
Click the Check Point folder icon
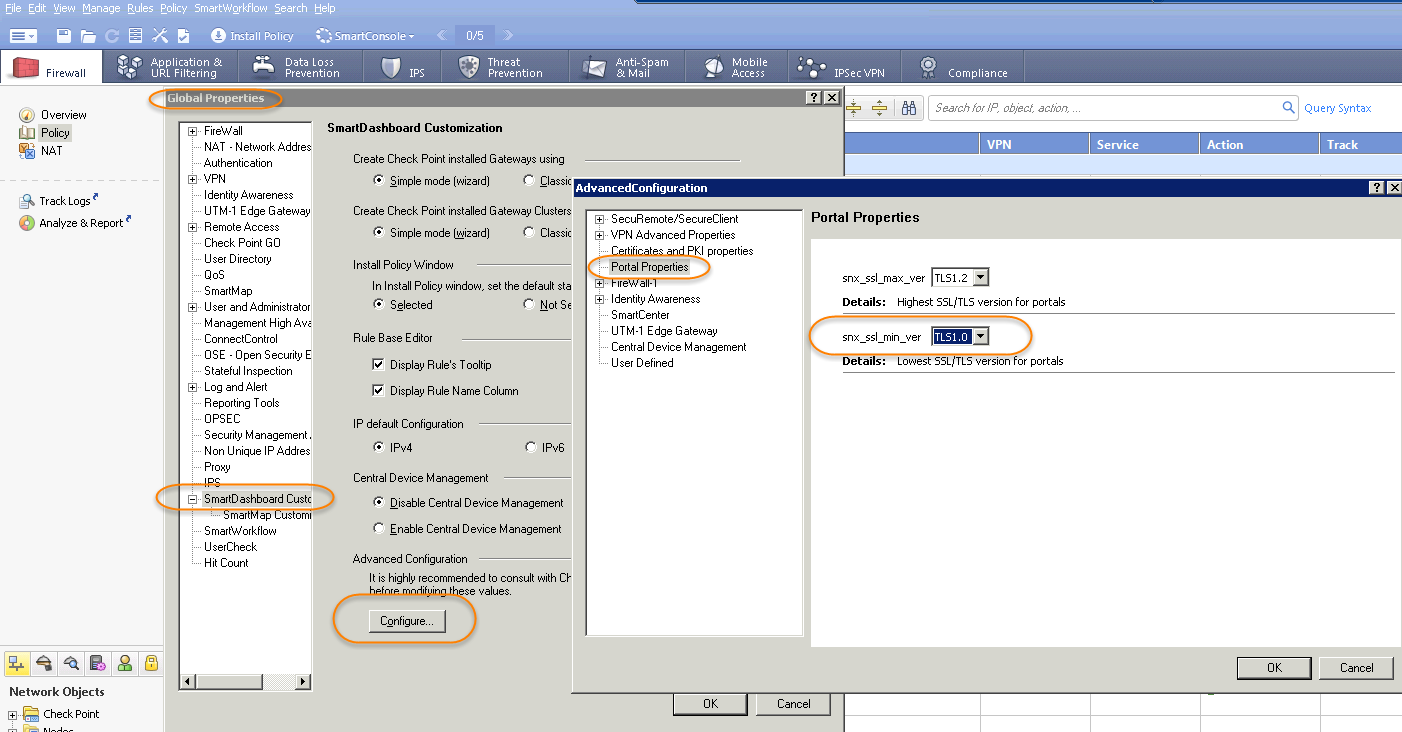(32, 714)
